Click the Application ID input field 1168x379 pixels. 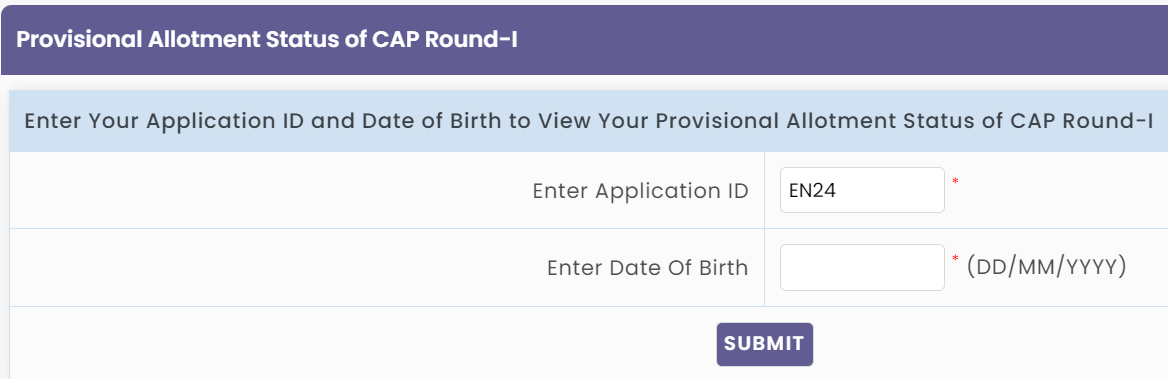(x=862, y=190)
